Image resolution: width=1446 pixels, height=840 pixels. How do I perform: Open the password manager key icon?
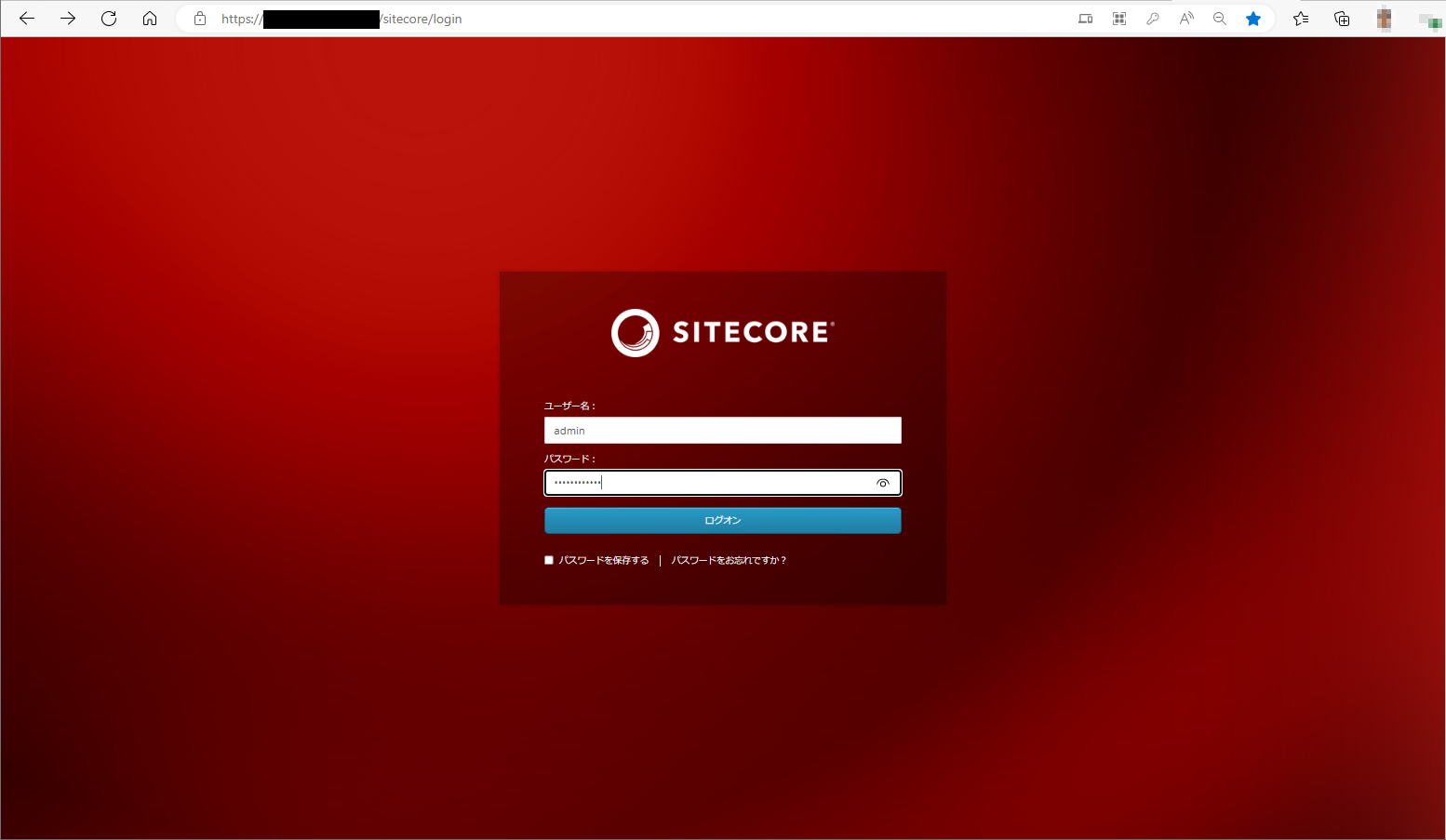[1153, 19]
